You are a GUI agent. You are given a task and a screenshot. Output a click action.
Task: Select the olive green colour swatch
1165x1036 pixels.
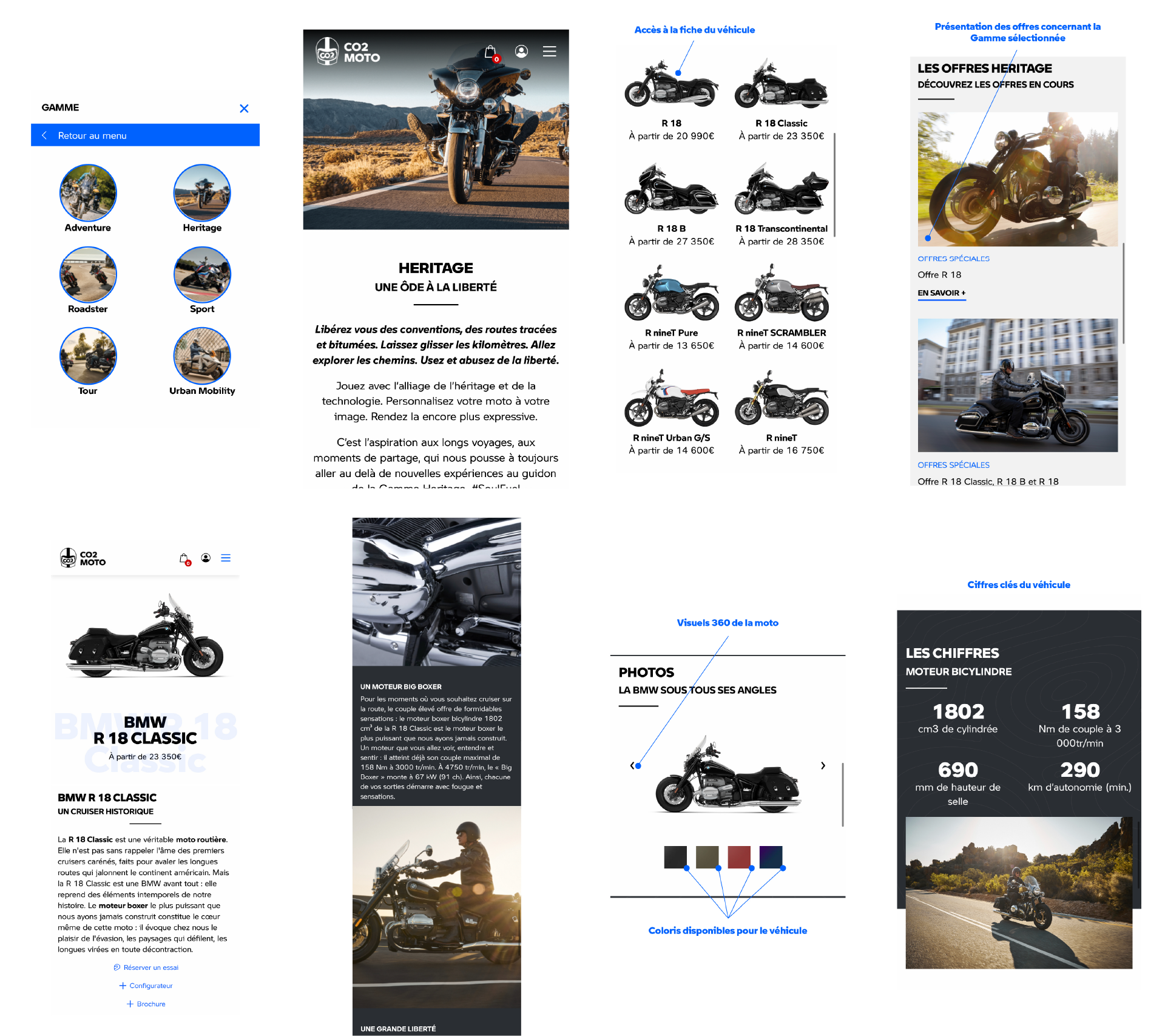click(x=707, y=857)
